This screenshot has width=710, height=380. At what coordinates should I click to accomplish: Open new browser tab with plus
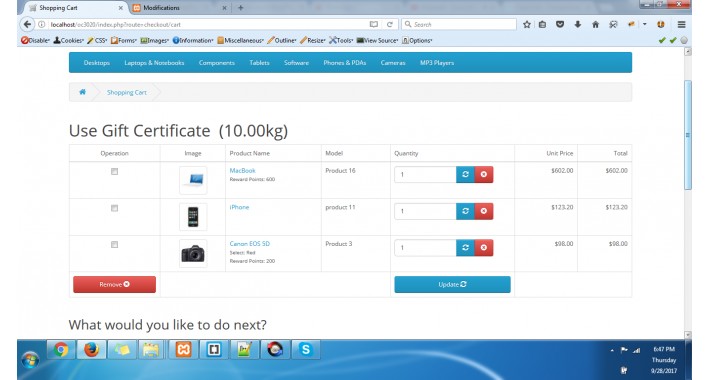coord(240,8)
